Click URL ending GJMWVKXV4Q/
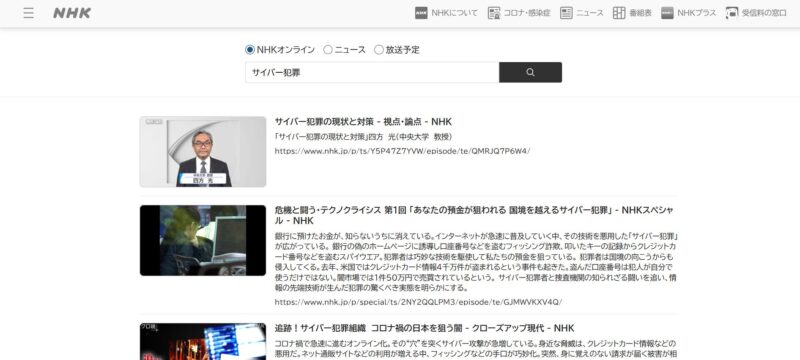Screen dimensions: 800x360 point(418,302)
